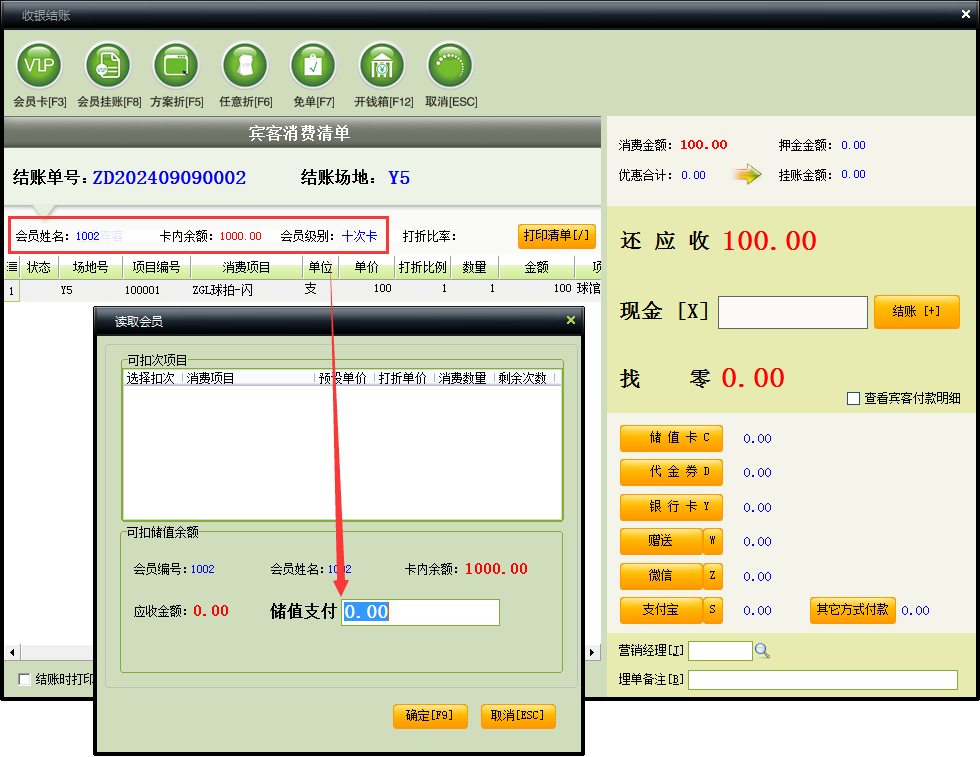Click 剩余次数 column header in dialog

(x=522, y=378)
